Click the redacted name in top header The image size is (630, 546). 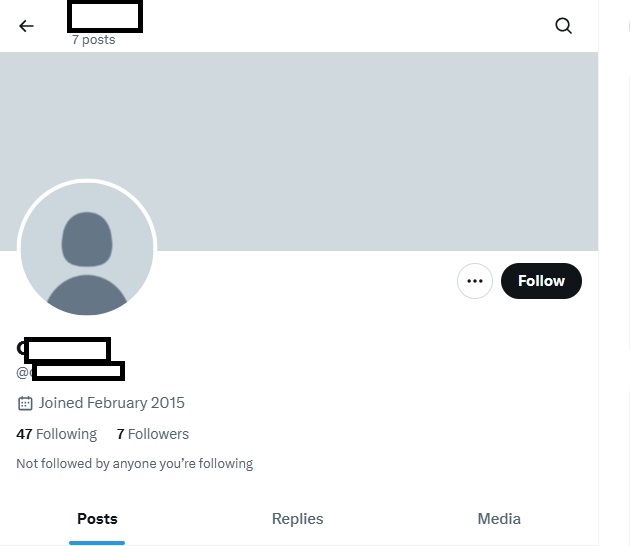coord(104,16)
